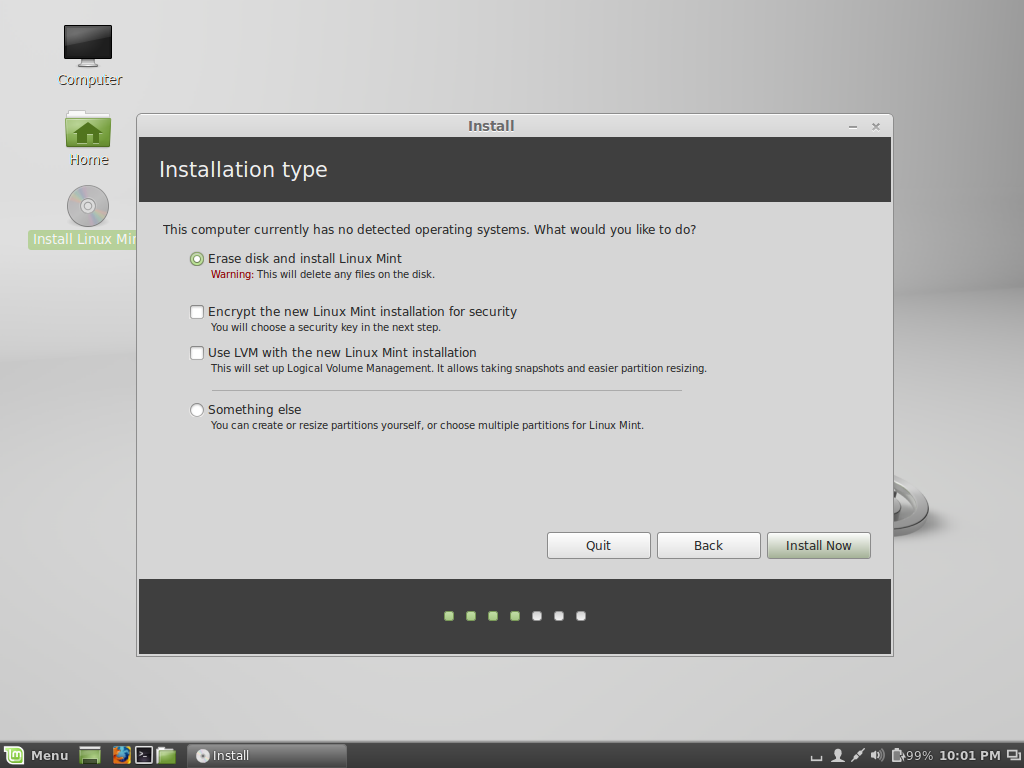Open the file manager panel launcher
This screenshot has height=768, width=1024.
point(166,756)
